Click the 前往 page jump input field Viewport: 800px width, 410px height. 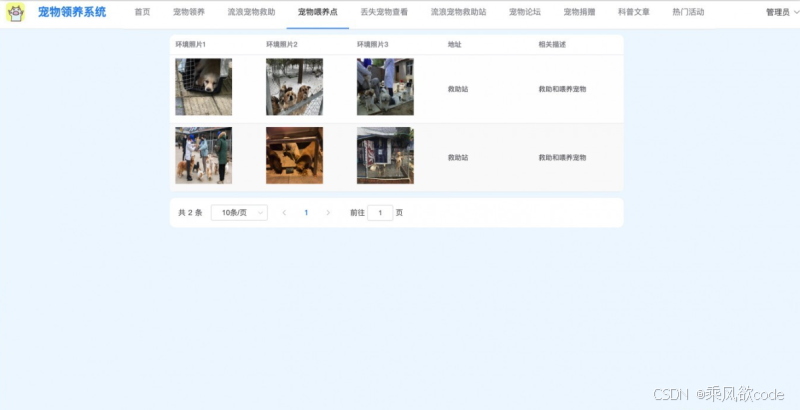pos(380,213)
